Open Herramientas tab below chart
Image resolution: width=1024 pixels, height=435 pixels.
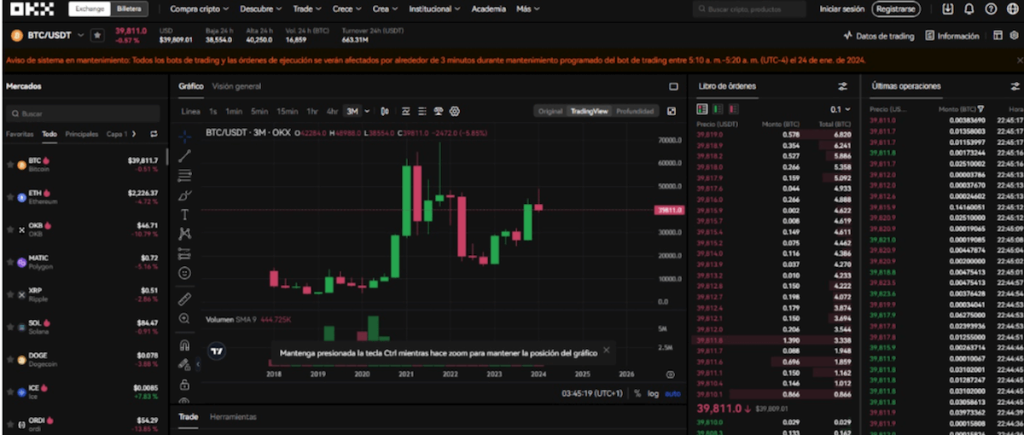pyautogui.click(x=233, y=417)
